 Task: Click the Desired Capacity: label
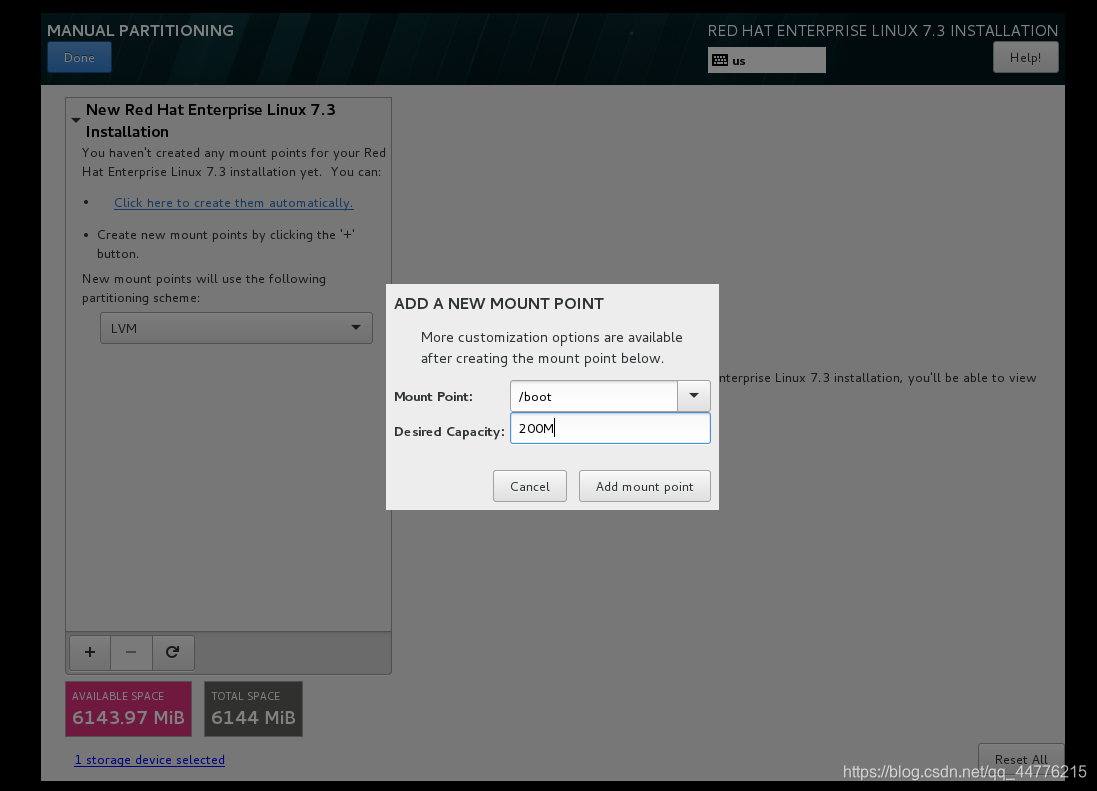[x=449, y=432]
